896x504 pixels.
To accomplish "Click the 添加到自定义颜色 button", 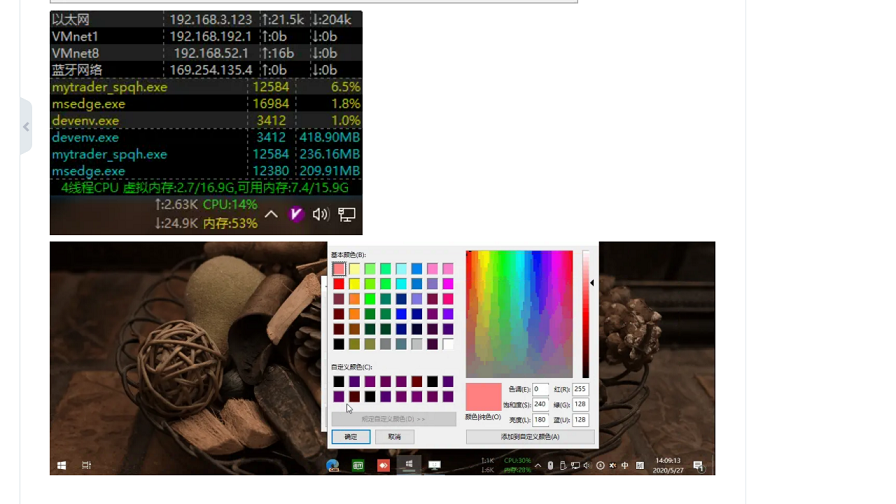I will 530,437.
